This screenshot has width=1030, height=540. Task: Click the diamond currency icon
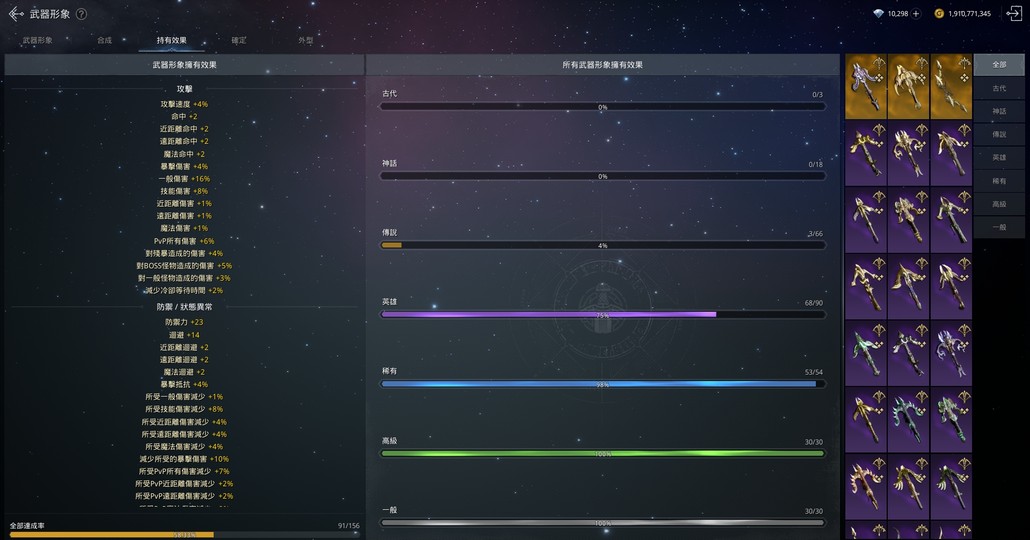[878, 14]
